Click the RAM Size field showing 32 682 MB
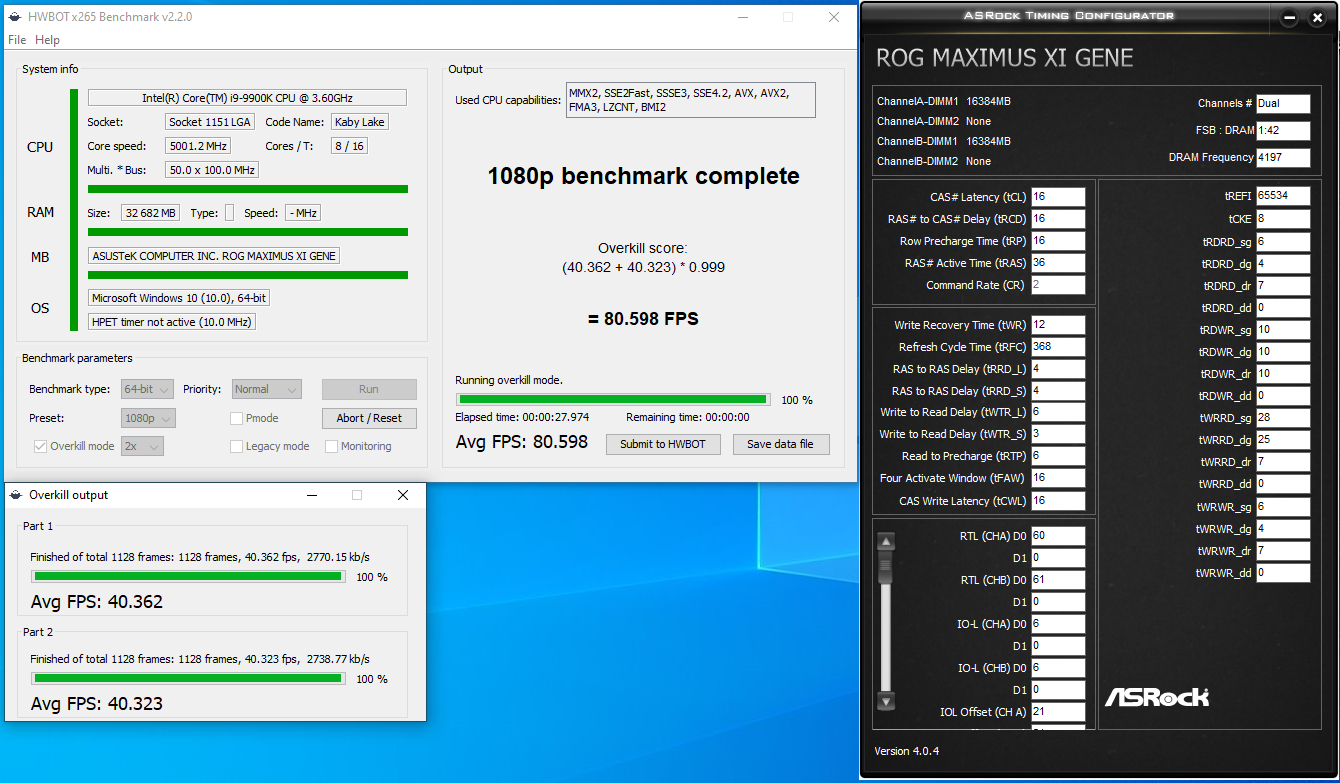1340x783 pixels. click(151, 213)
